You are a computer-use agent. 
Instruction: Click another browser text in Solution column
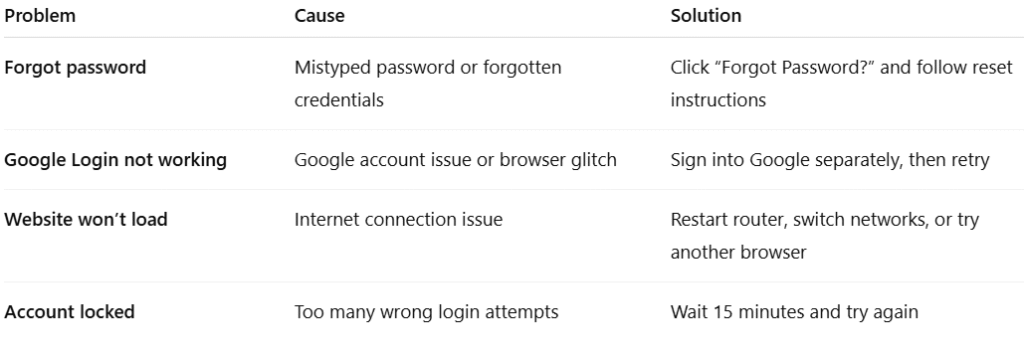click(x=739, y=252)
